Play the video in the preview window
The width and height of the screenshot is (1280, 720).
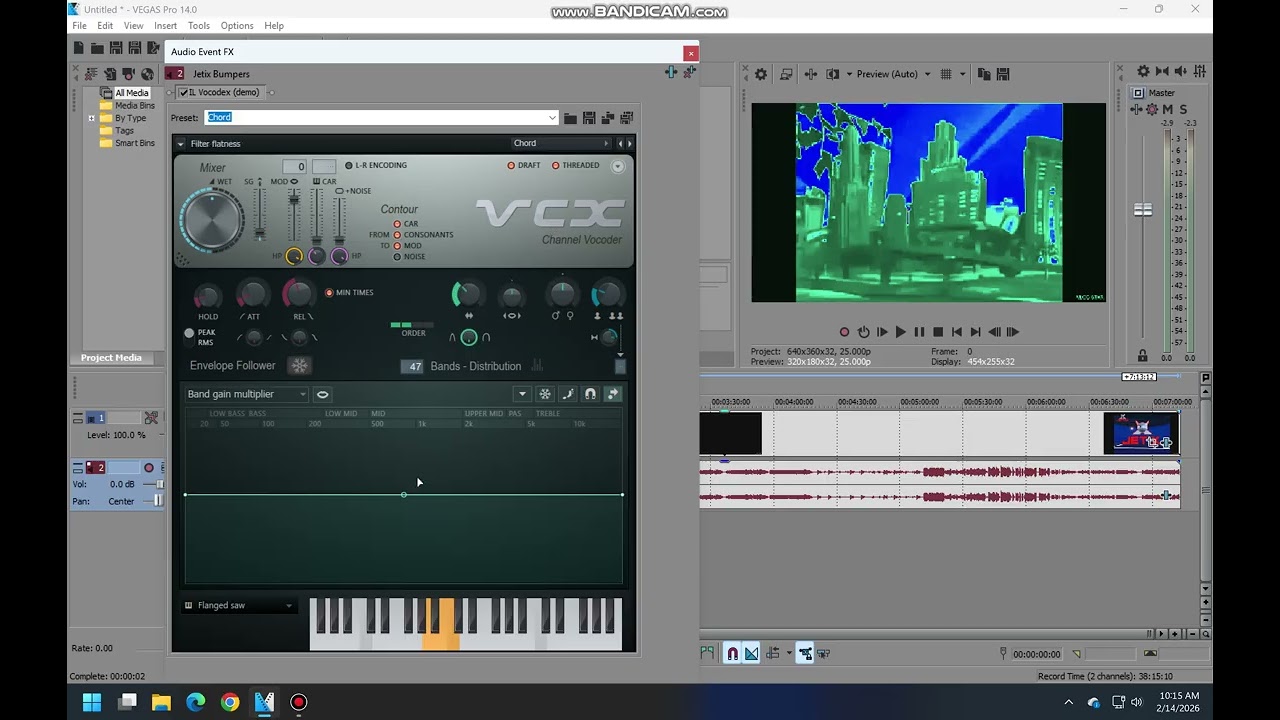point(900,332)
